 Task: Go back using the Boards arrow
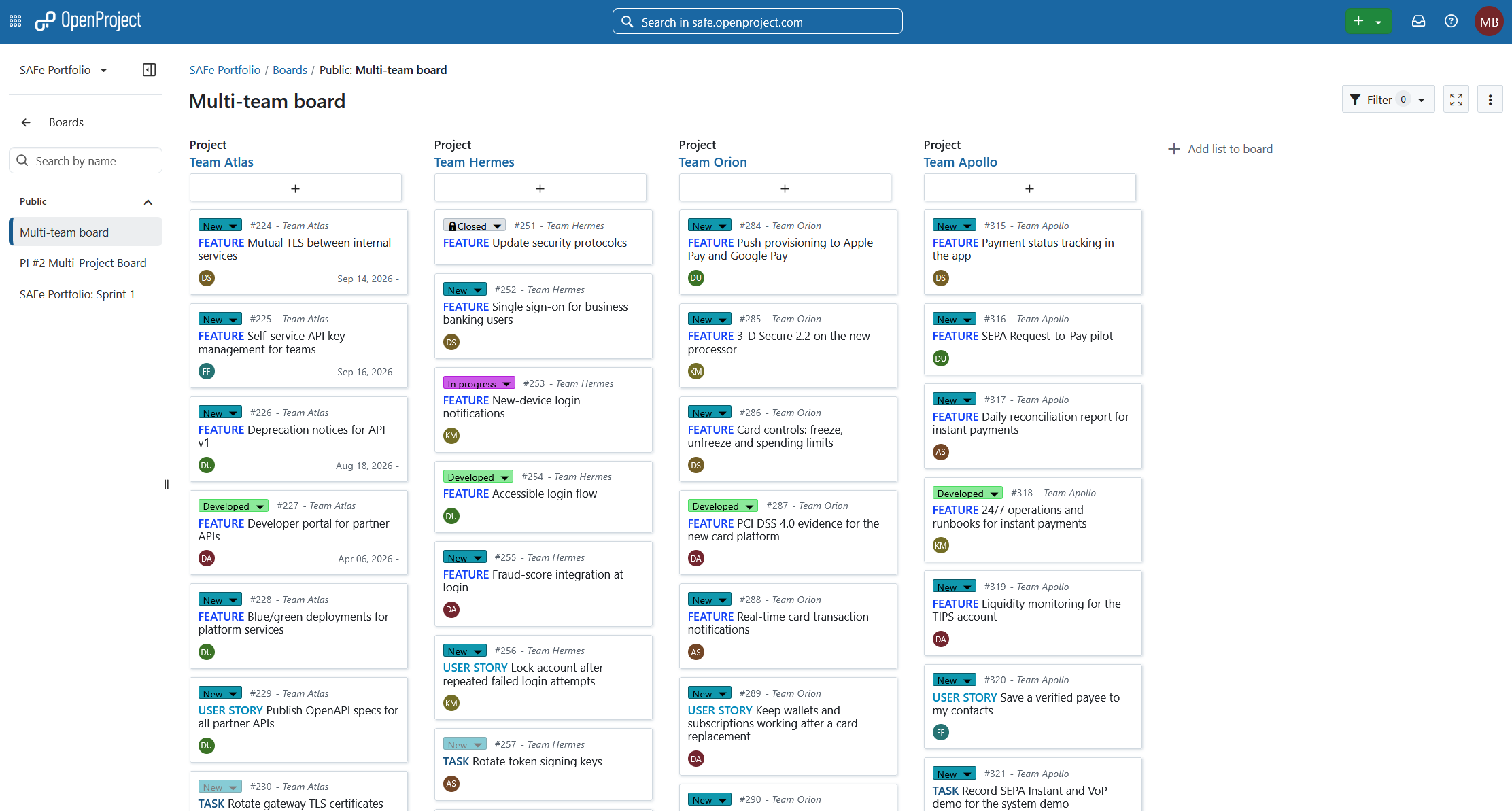tap(26, 122)
